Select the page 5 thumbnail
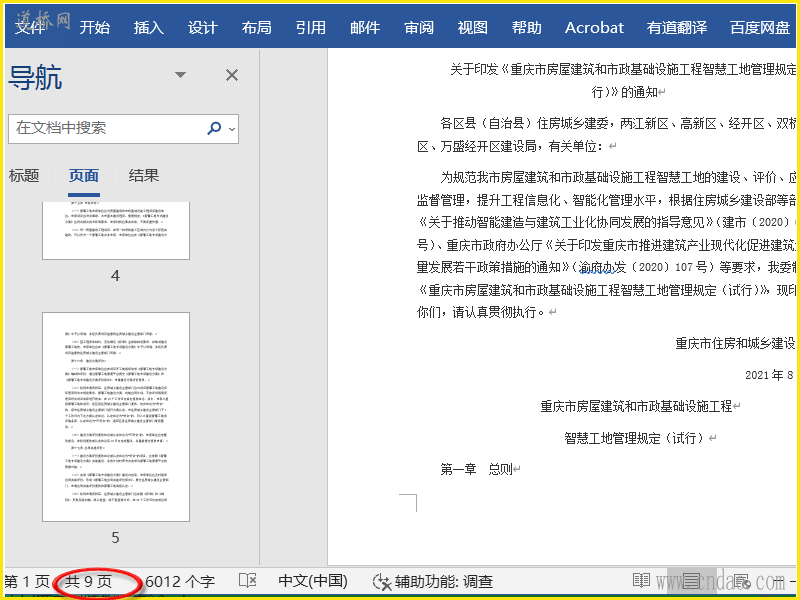Screen dimensions: 800x600 pos(116,417)
